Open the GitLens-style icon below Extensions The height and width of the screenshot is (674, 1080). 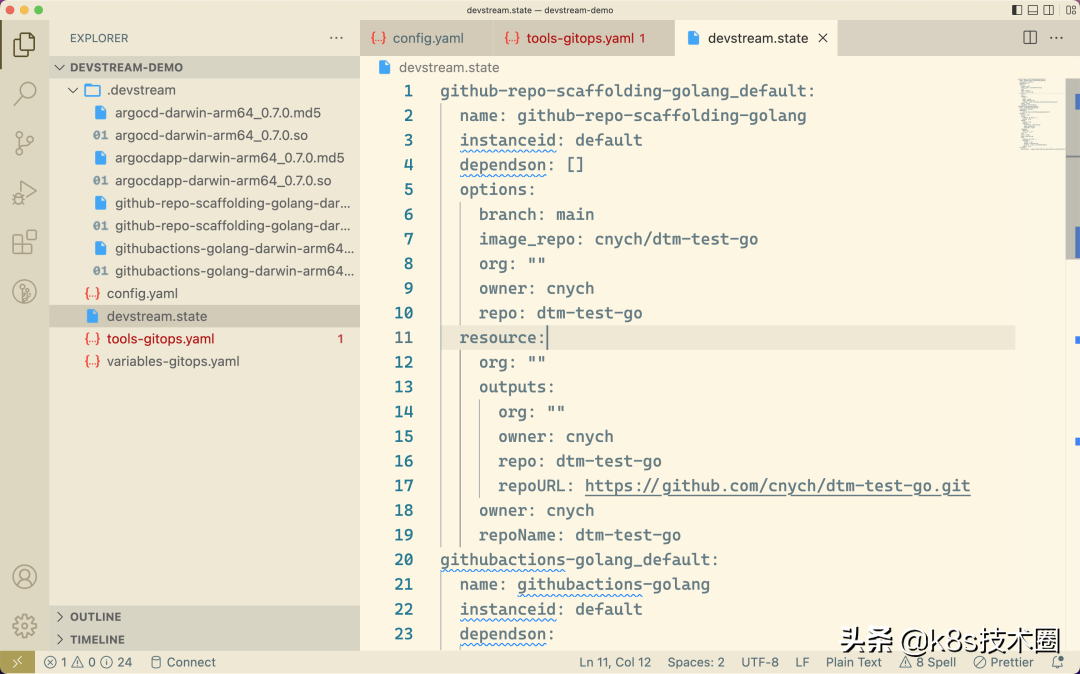pos(24,292)
